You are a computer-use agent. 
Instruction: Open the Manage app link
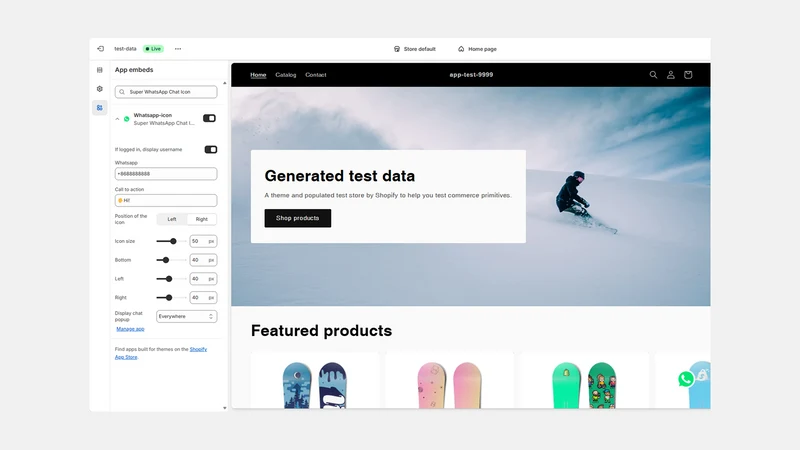(x=130, y=329)
